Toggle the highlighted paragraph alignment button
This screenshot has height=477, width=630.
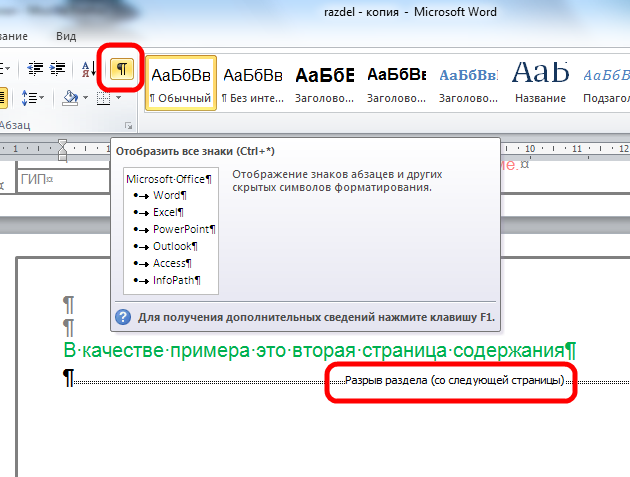(x=4, y=98)
